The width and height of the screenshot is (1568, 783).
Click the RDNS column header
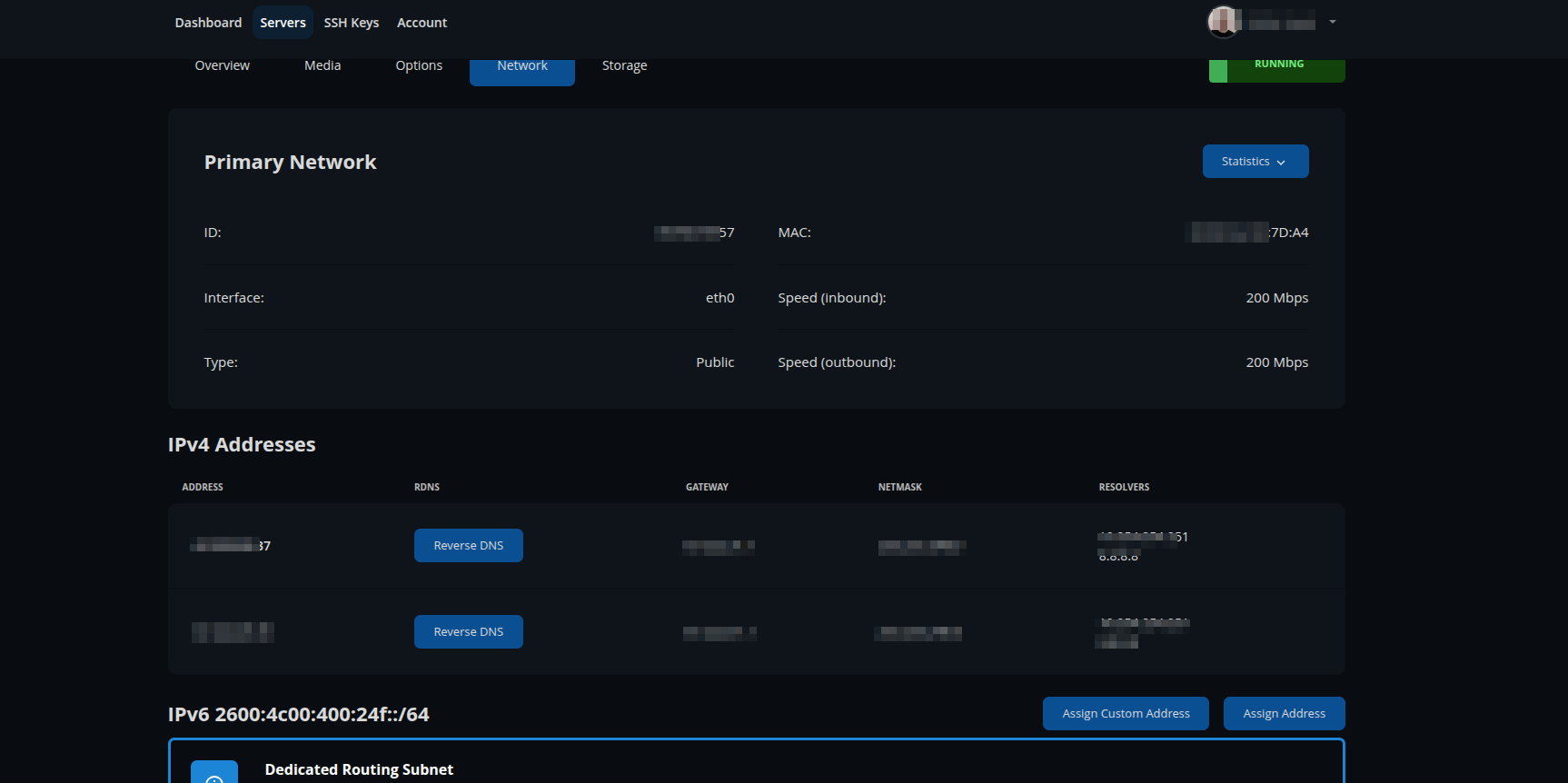[427, 488]
